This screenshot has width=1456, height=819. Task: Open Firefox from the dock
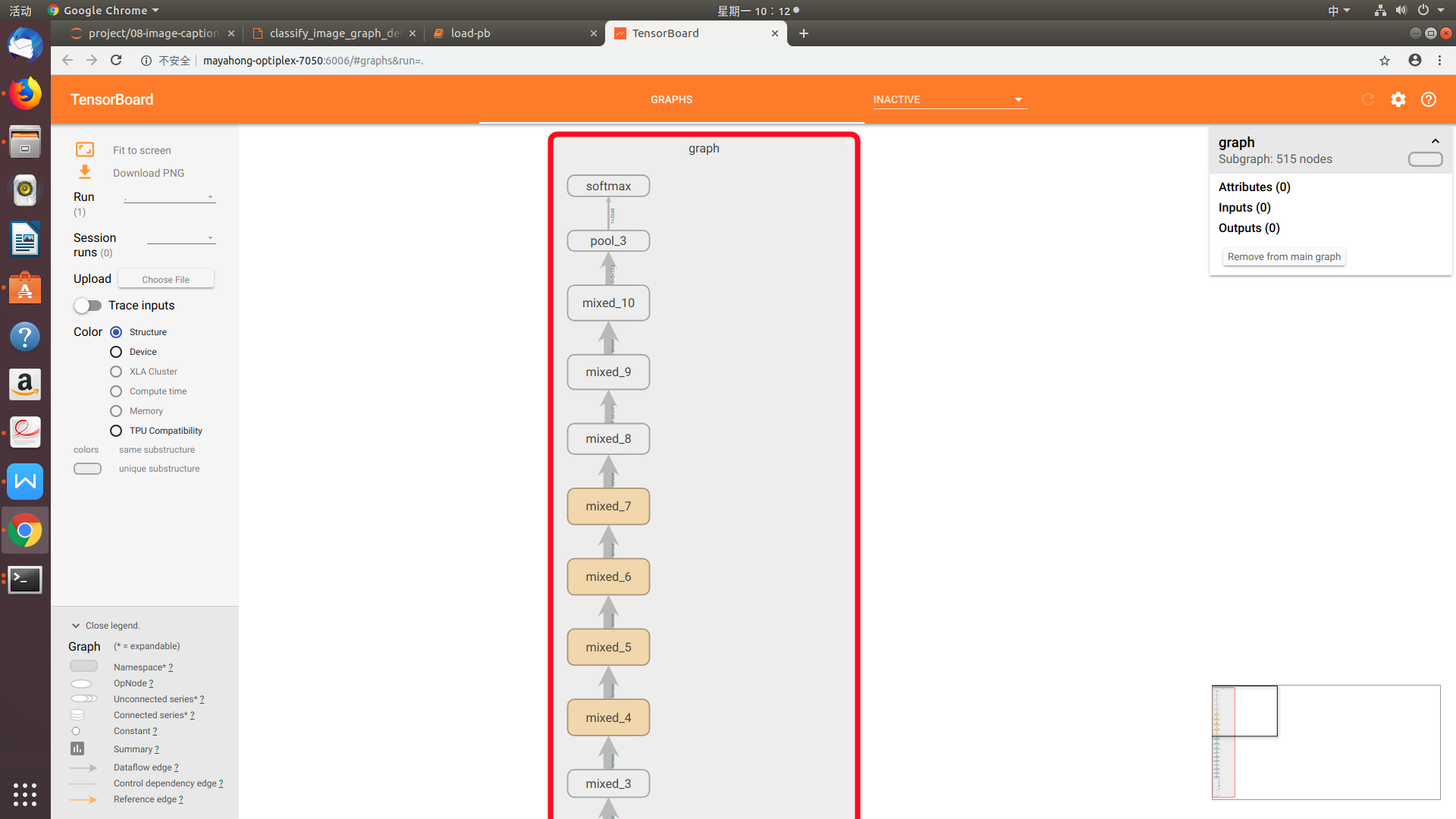point(25,94)
